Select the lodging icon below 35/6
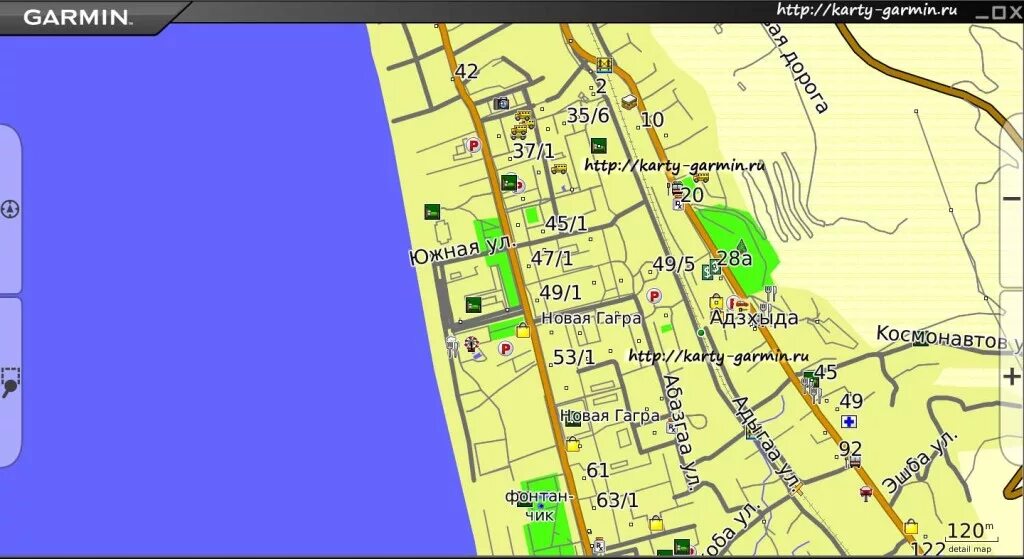This screenshot has height=559, width=1024. click(599, 146)
